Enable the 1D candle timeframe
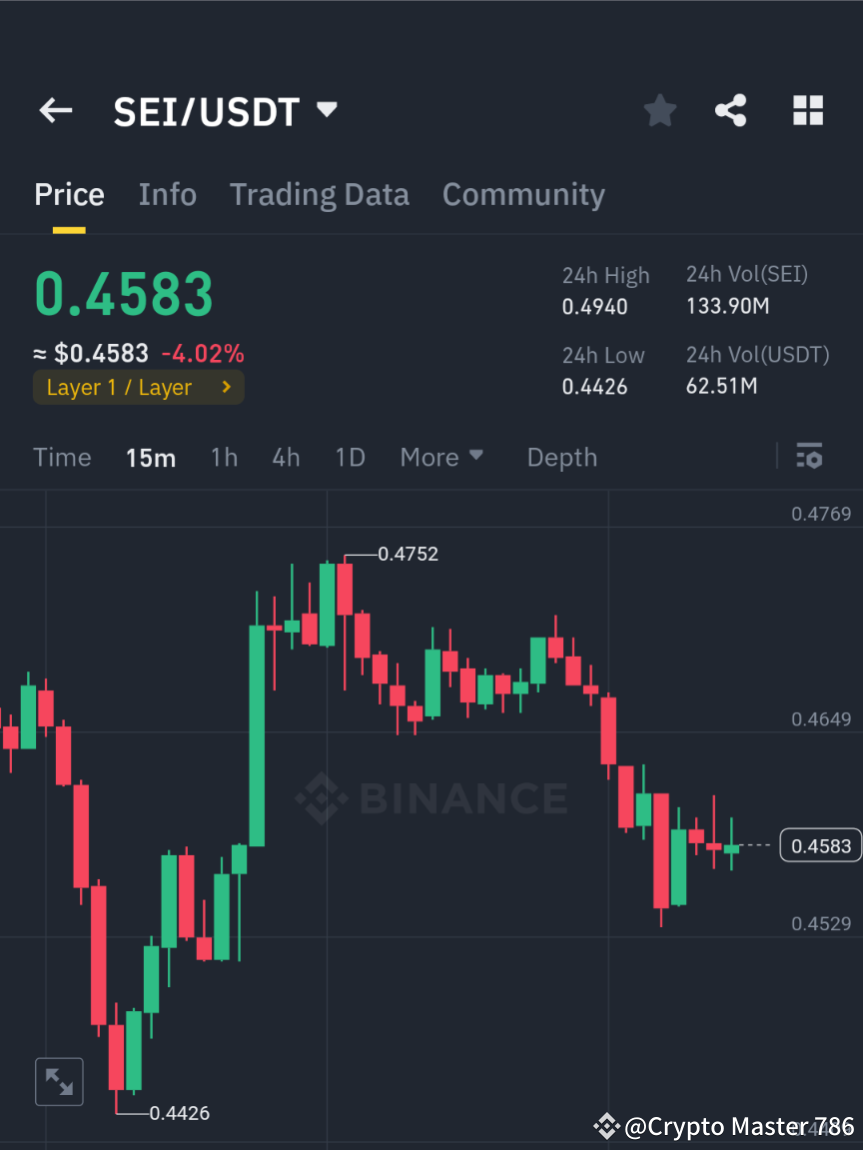This screenshot has height=1150, width=863. 350,457
